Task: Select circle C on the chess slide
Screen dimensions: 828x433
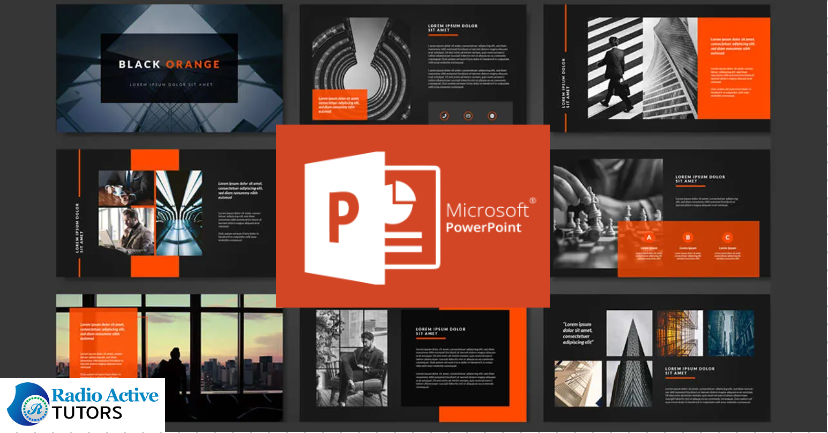Action: 727,238
